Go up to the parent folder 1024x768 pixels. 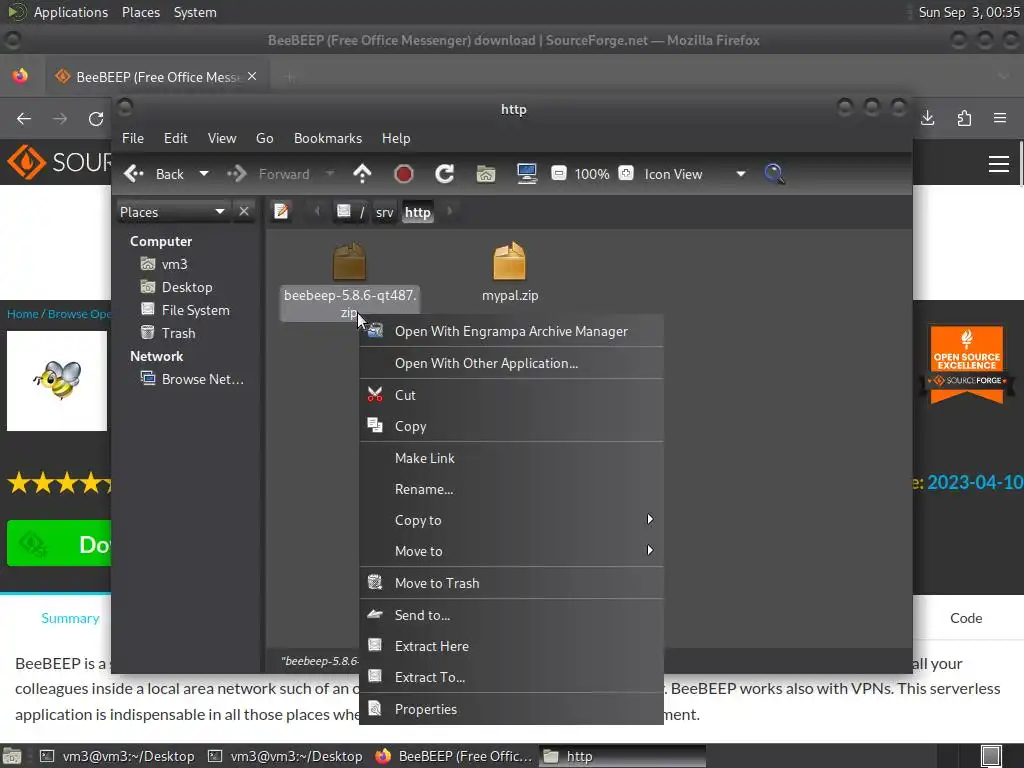[362, 174]
